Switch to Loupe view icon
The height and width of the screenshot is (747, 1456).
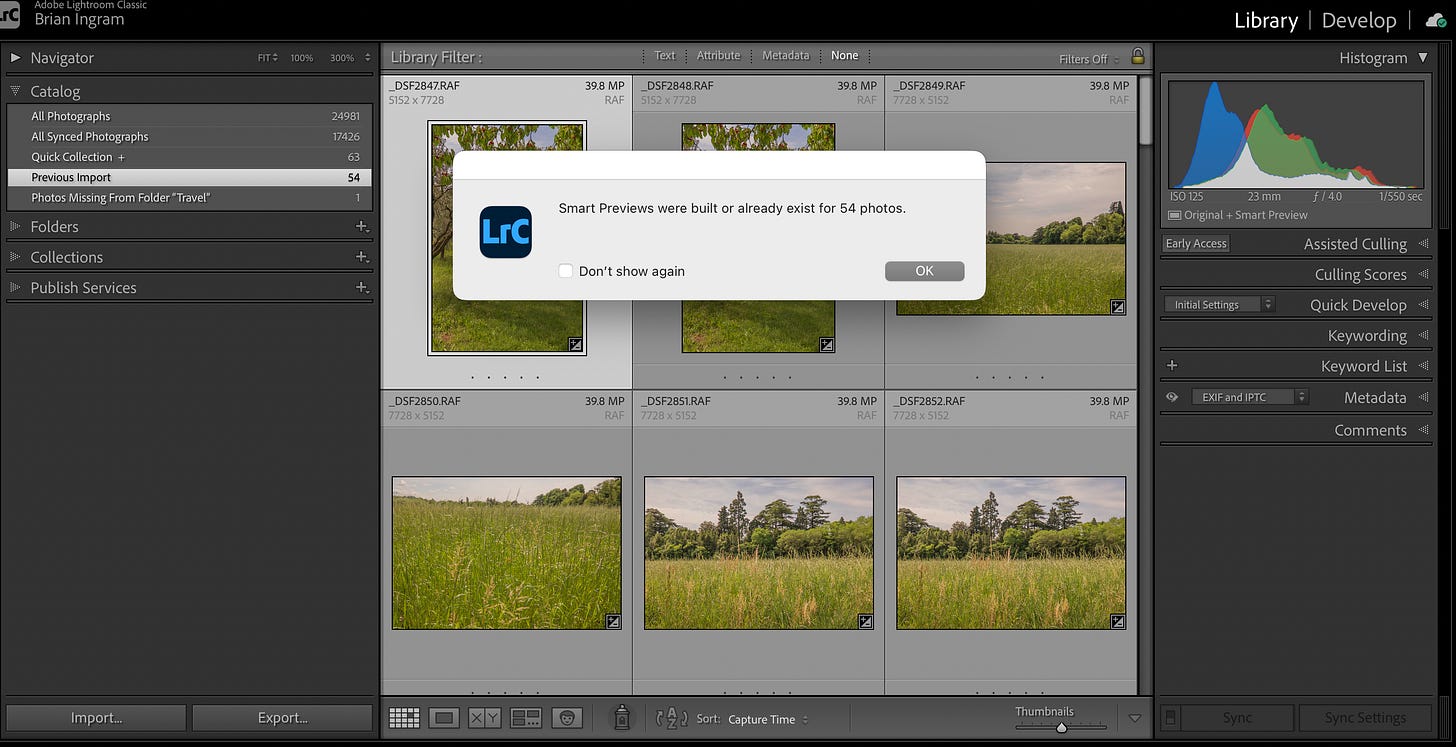click(445, 718)
